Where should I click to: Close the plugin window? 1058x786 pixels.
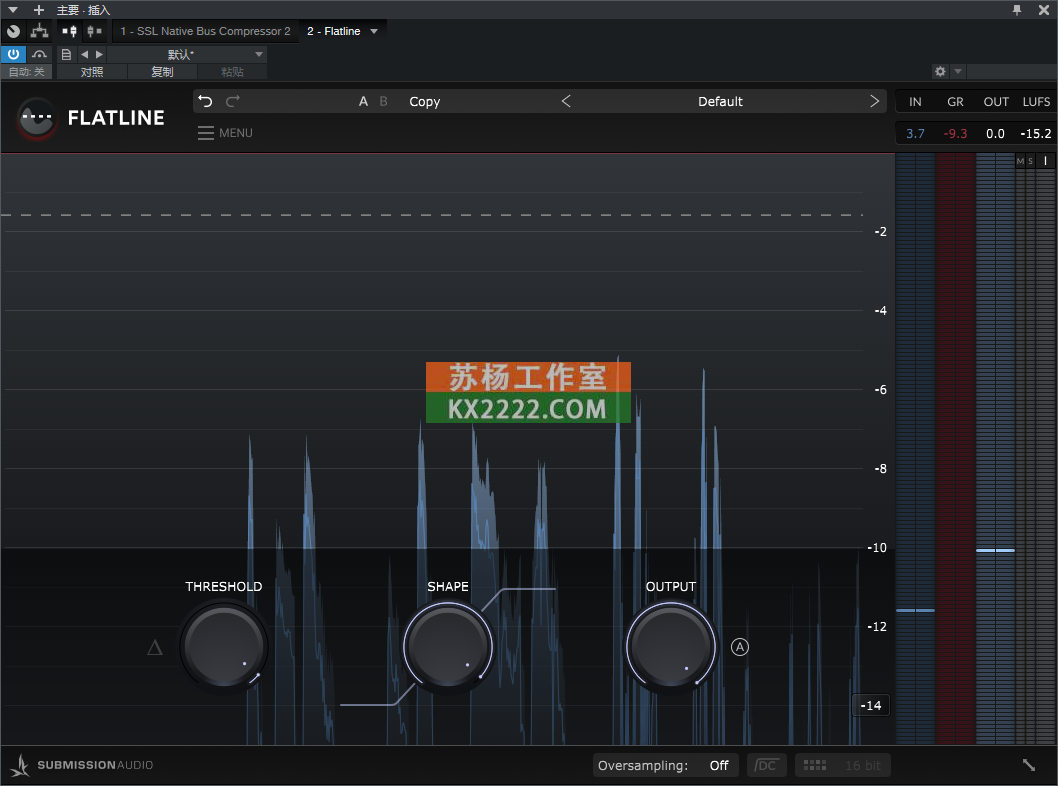point(1043,10)
